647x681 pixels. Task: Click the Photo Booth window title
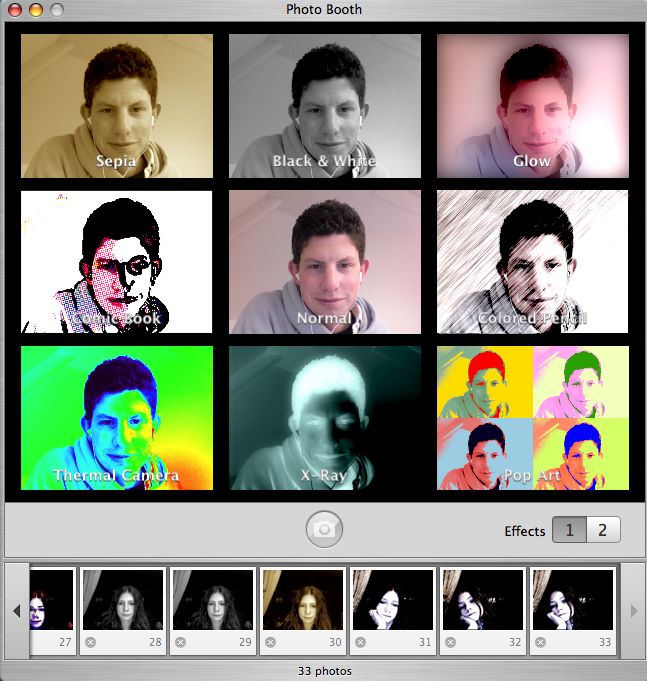click(324, 9)
